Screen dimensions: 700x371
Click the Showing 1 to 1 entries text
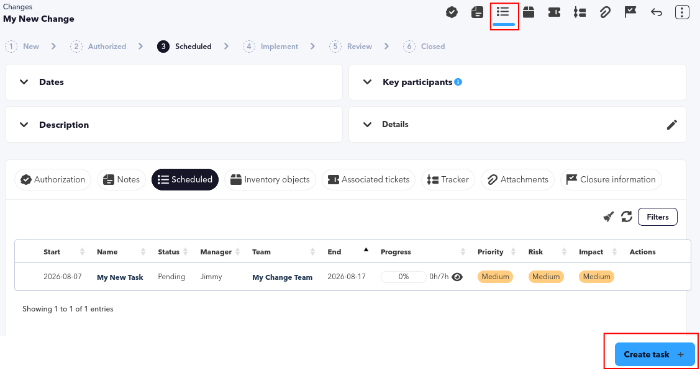click(68, 309)
